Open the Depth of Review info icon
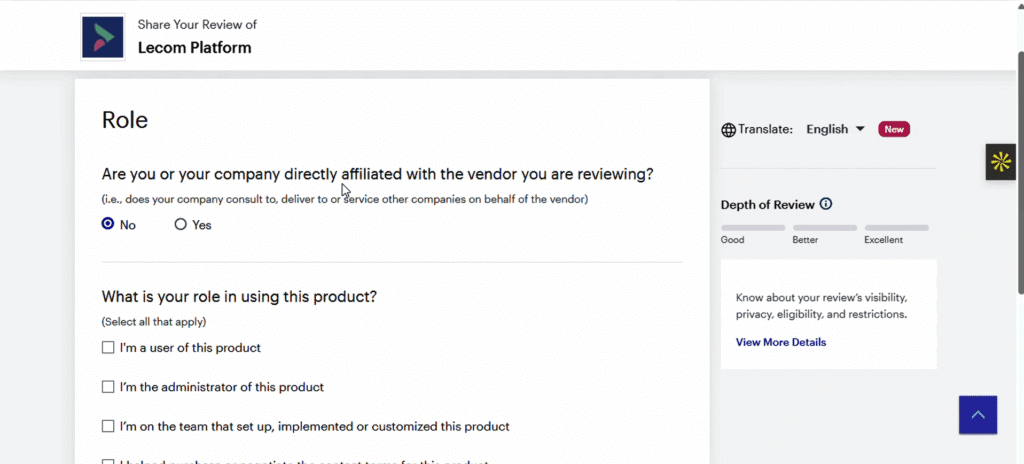 tap(826, 204)
